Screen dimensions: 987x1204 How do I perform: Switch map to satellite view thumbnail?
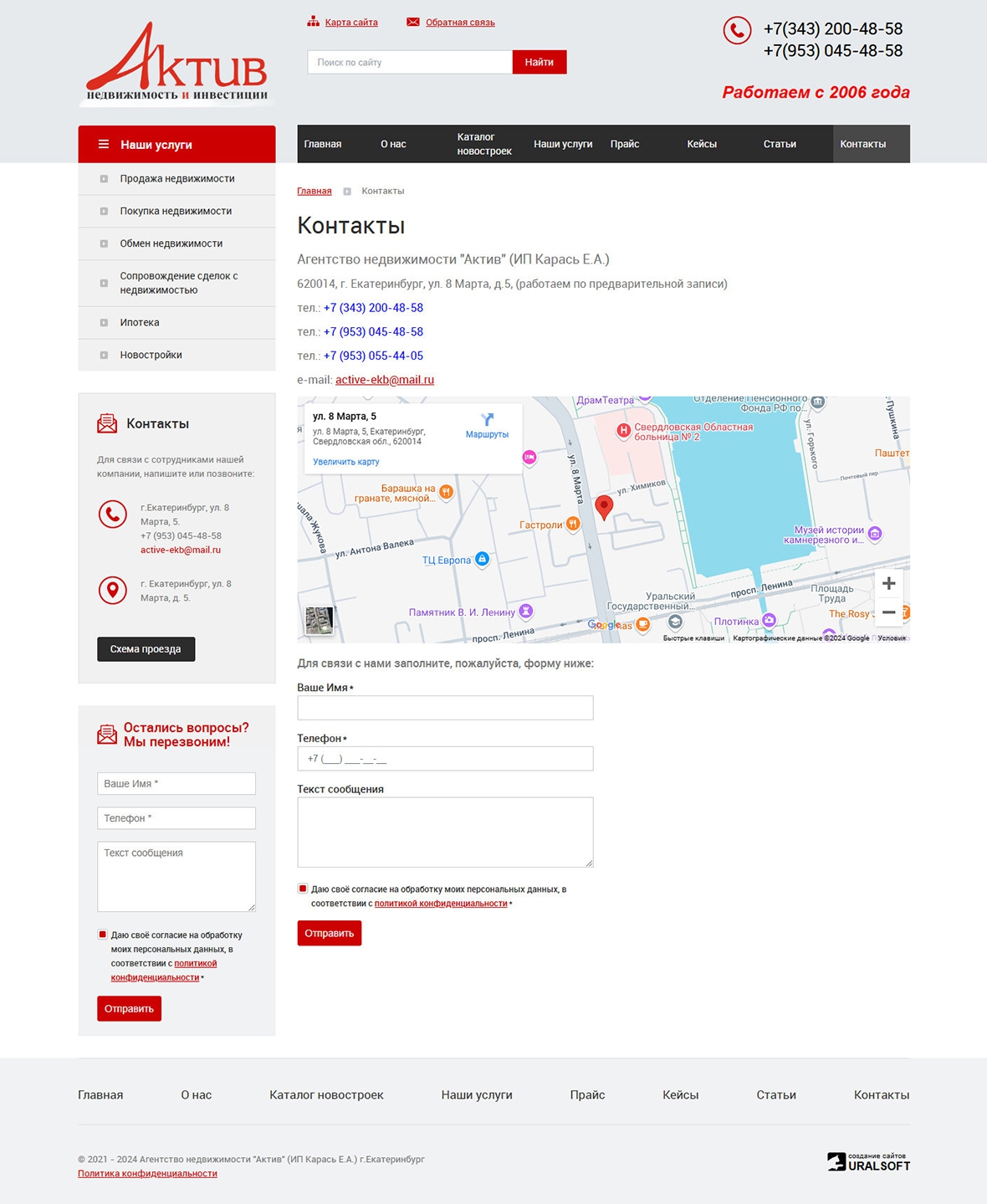[x=319, y=620]
